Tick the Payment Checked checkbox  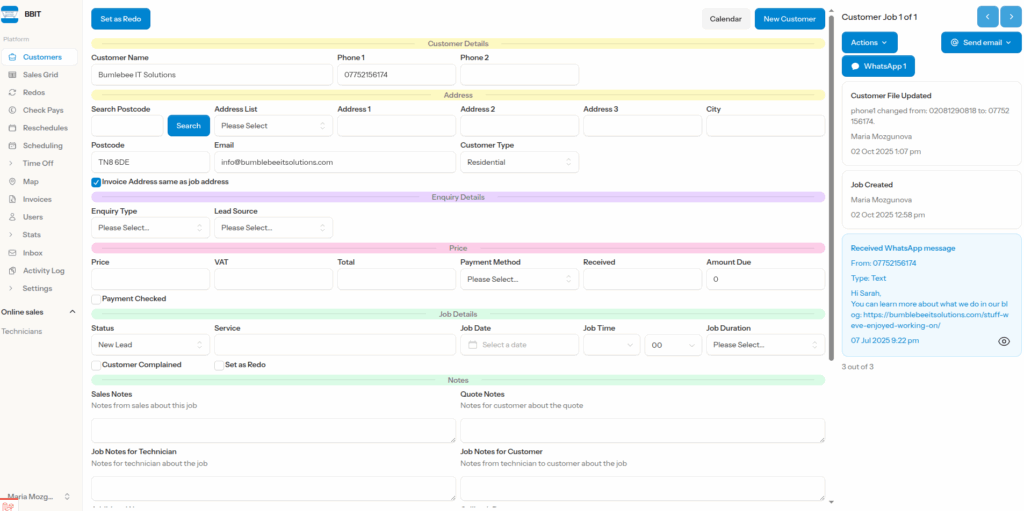(x=96, y=299)
